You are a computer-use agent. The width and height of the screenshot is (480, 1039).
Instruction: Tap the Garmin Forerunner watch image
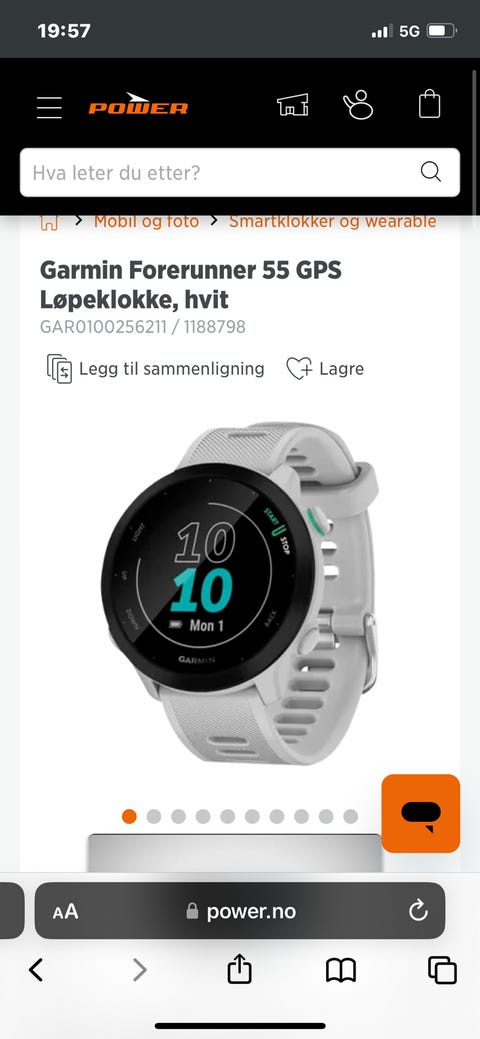click(x=239, y=593)
